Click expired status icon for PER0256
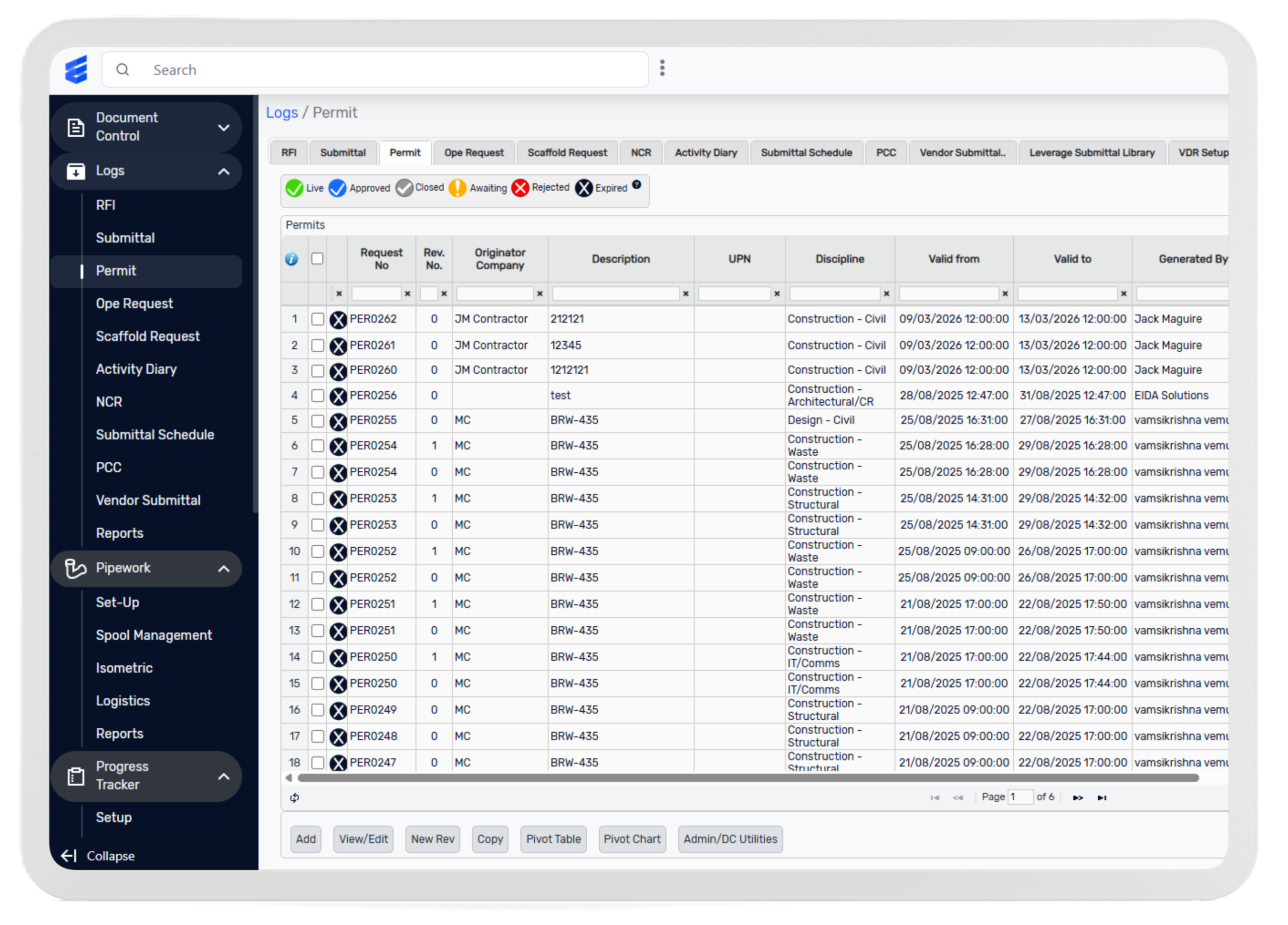Viewport: 1288px width, 925px height. (339, 396)
